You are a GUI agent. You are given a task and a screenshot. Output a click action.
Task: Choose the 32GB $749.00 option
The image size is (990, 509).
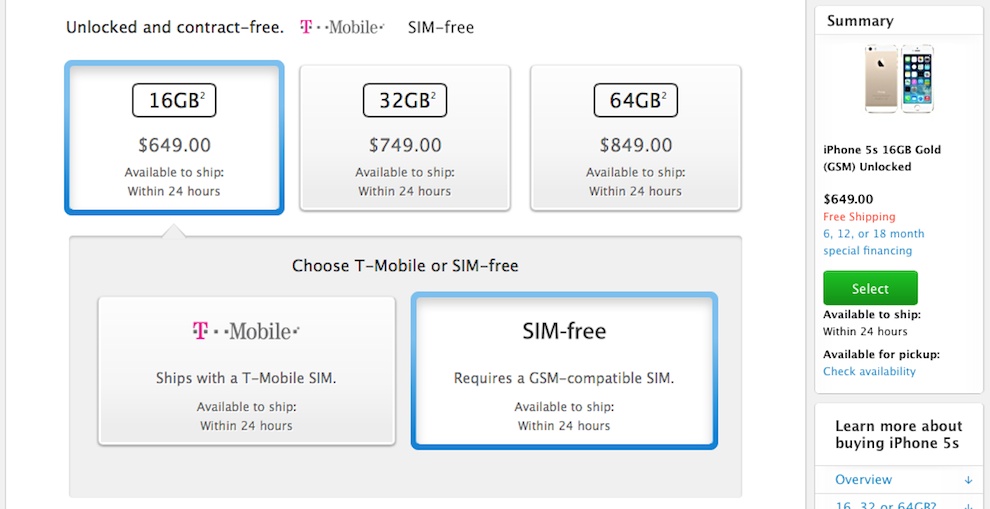point(405,138)
